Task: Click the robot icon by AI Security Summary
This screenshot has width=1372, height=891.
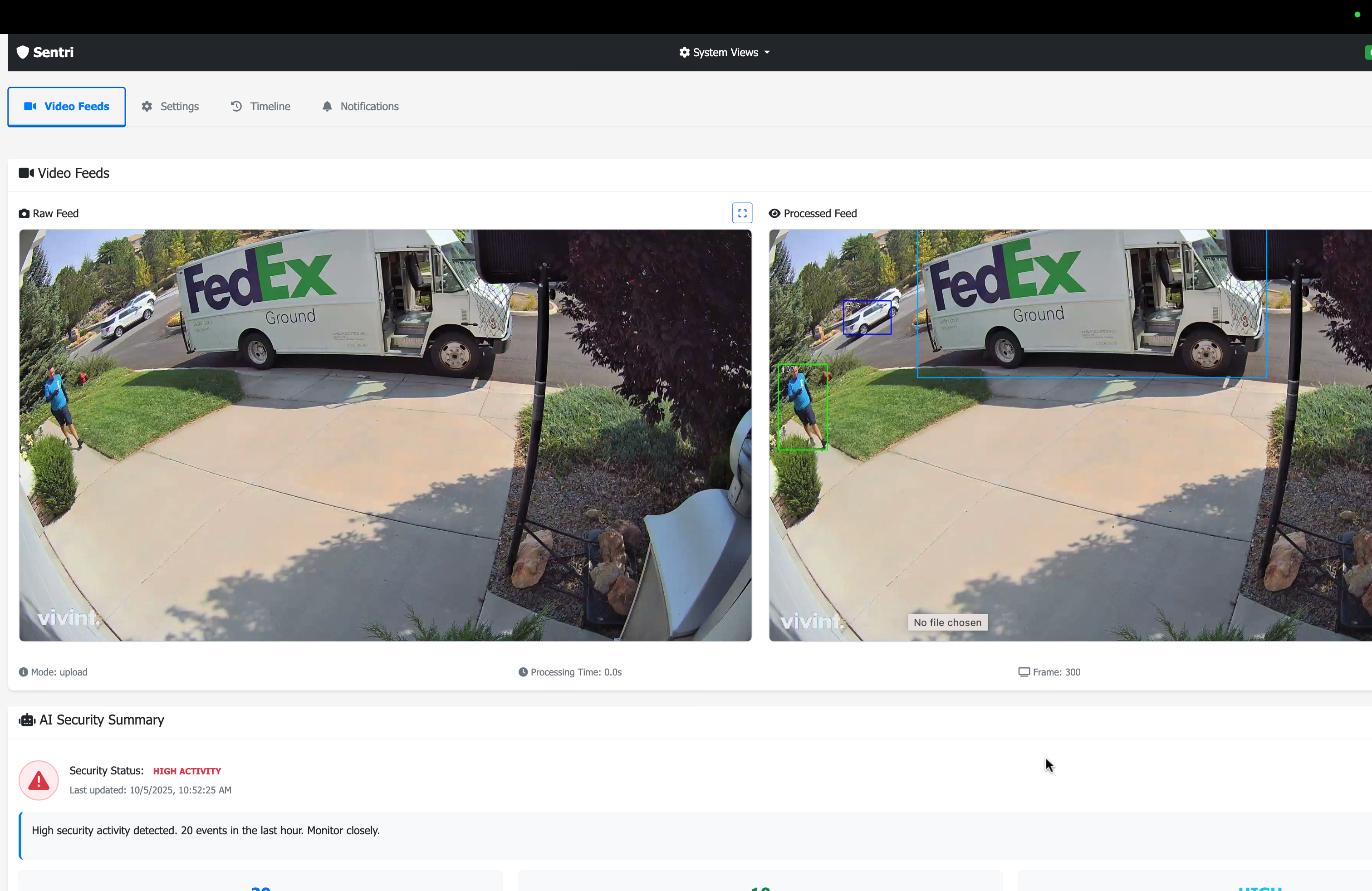Action: [27, 720]
